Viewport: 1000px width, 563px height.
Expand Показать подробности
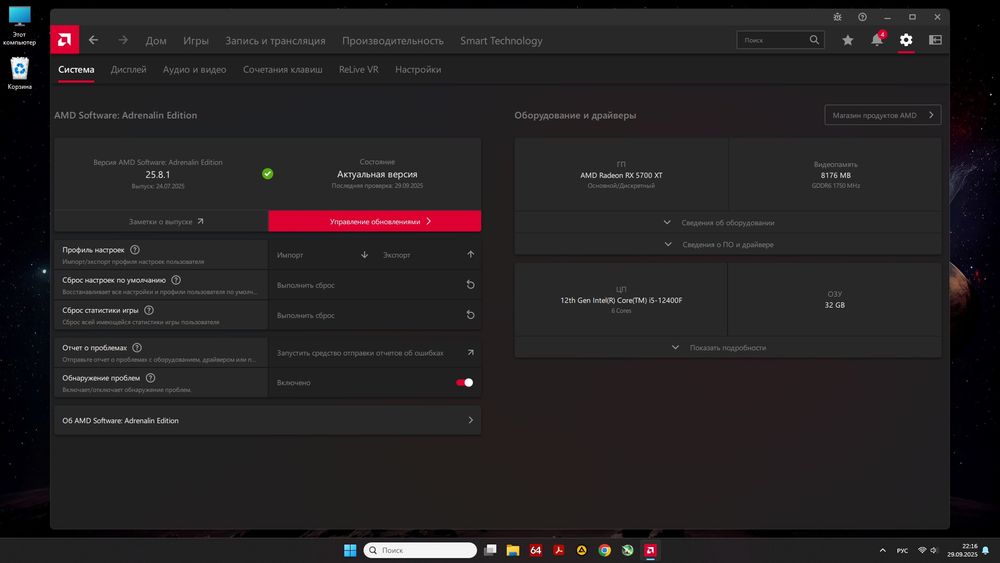tap(728, 347)
